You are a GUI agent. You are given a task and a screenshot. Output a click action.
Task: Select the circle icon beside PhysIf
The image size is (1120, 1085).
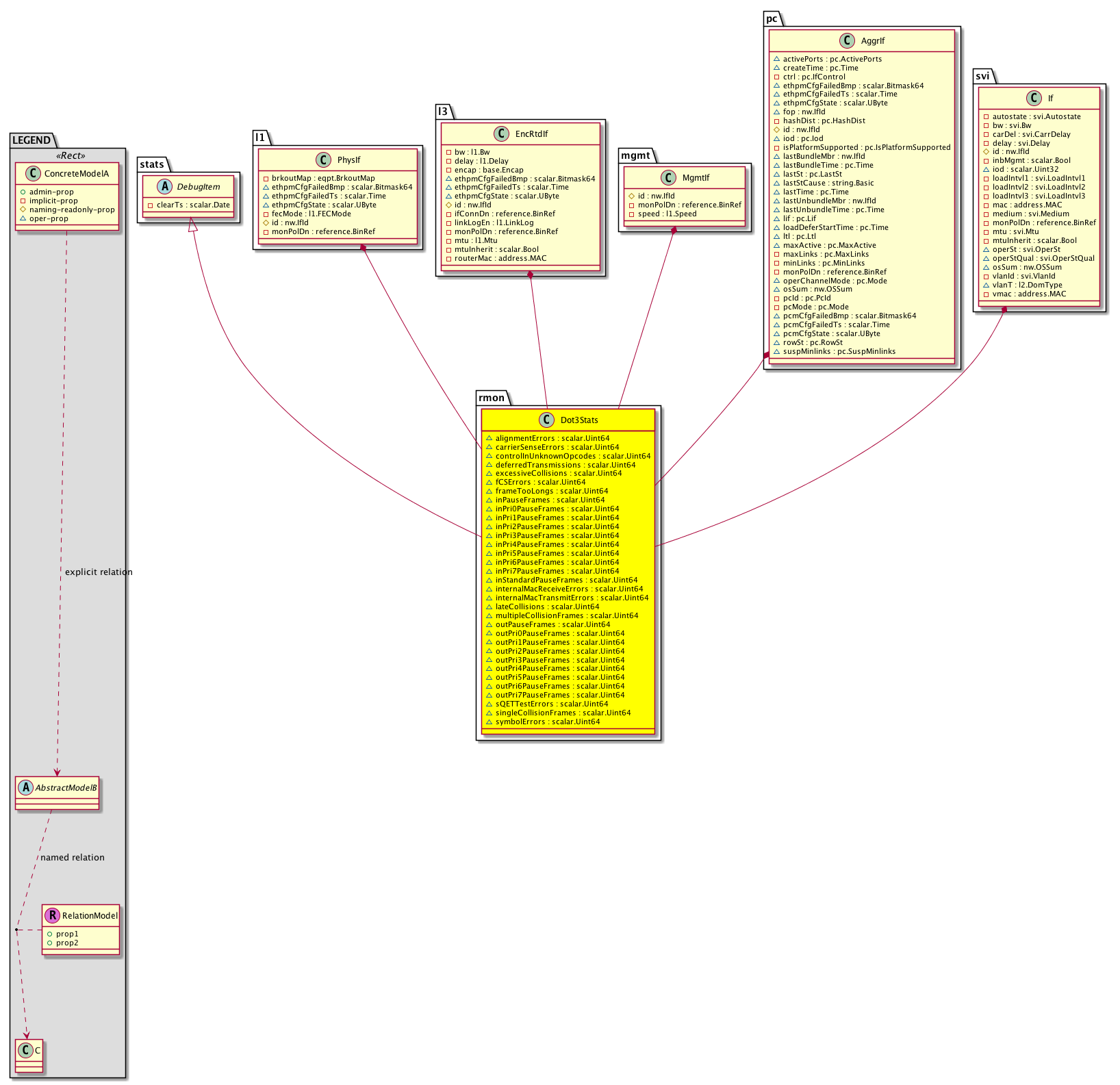coord(324,159)
